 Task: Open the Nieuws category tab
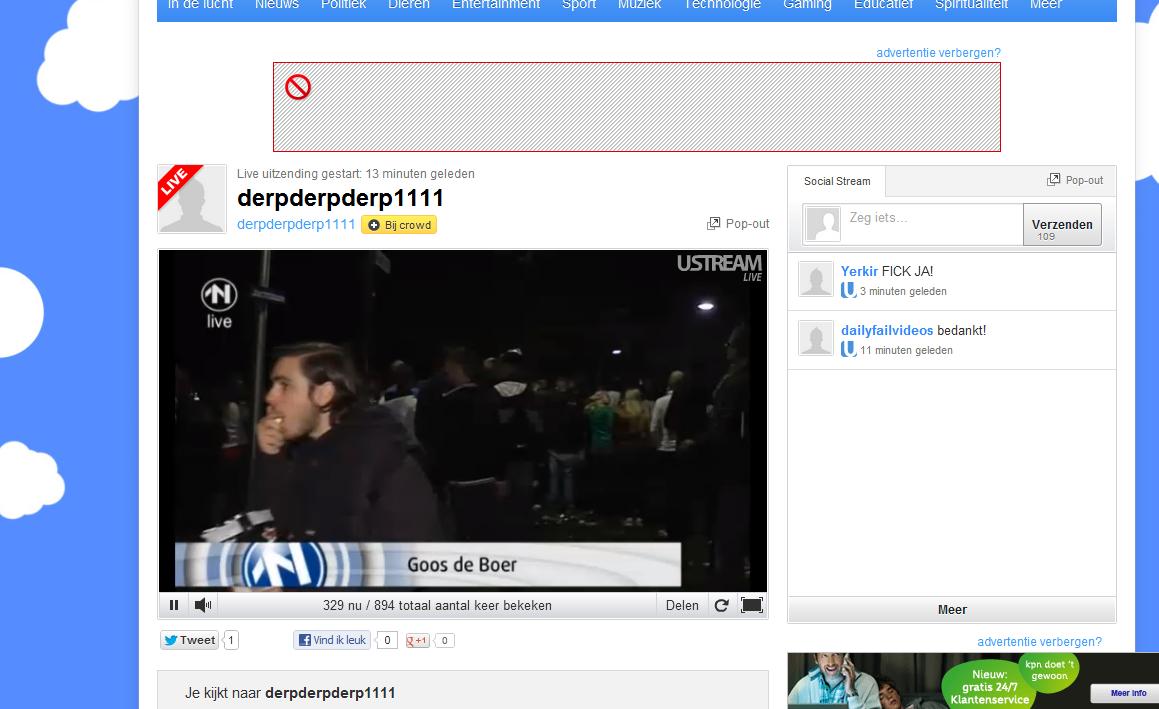point(277,5)
